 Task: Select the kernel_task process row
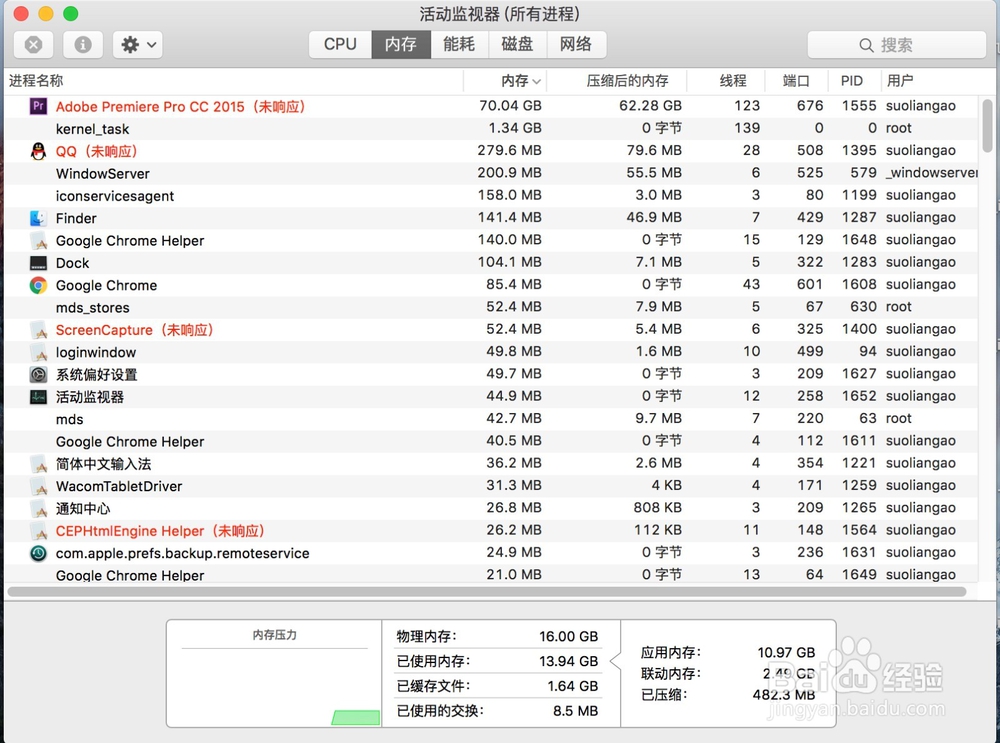[491, 128]
